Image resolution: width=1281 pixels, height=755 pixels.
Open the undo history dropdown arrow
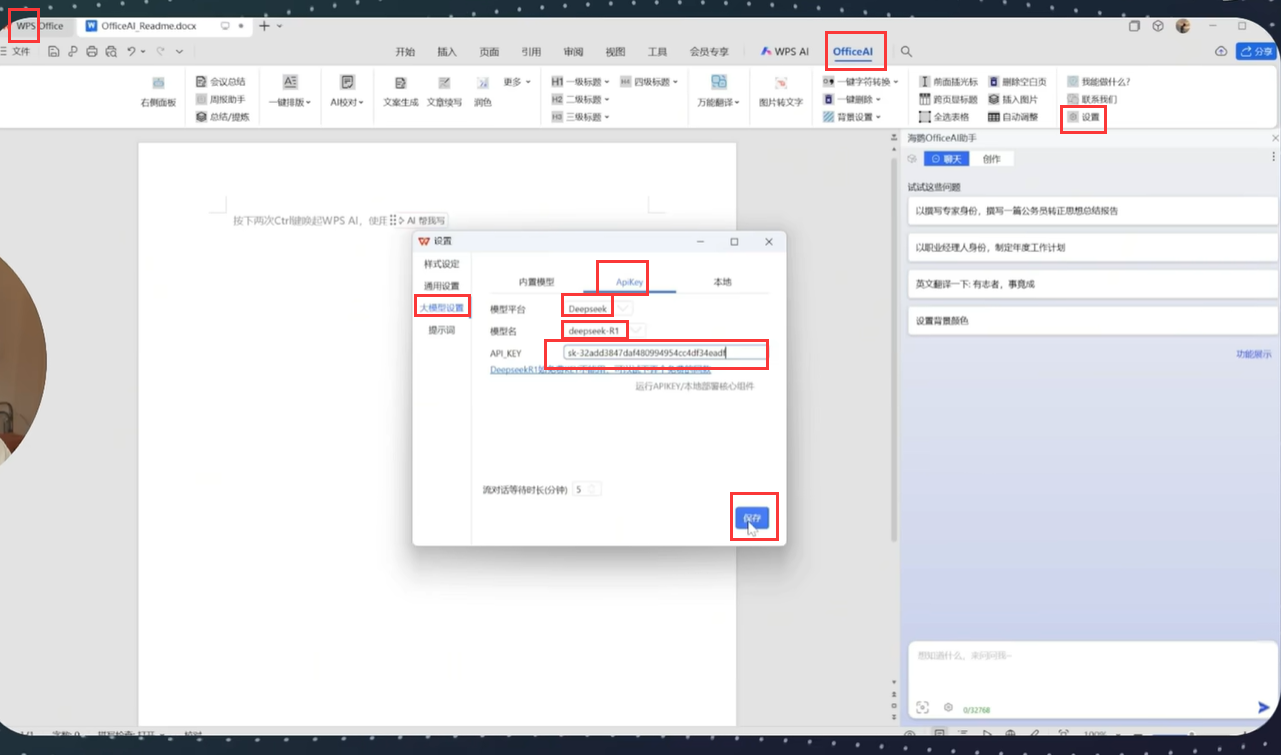pyautogui.click(x=143, y=51)
